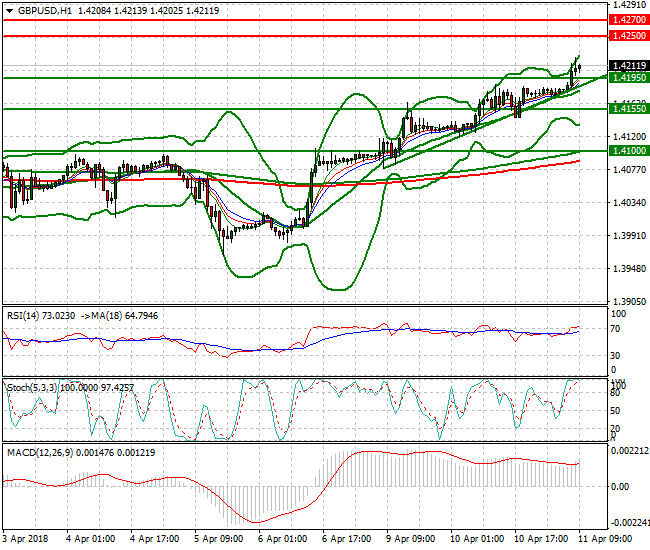650x550 pixels.
Task: Click the Stochastic scale value 50
Action: tap(616, 411)
